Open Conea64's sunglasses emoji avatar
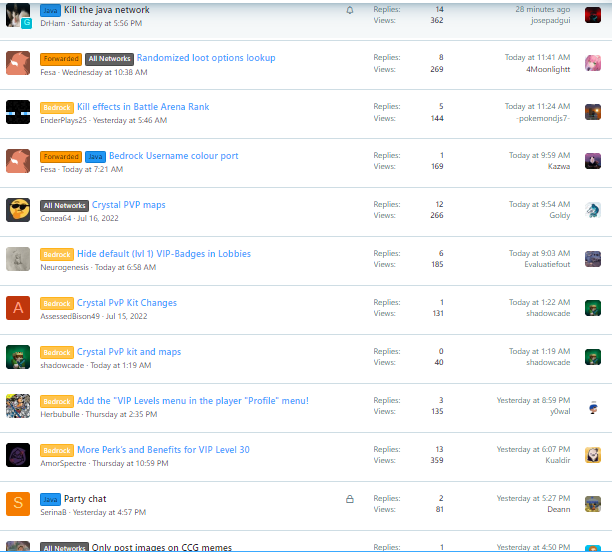The width and height of the screenshot is (612, 552). point(18,210)
